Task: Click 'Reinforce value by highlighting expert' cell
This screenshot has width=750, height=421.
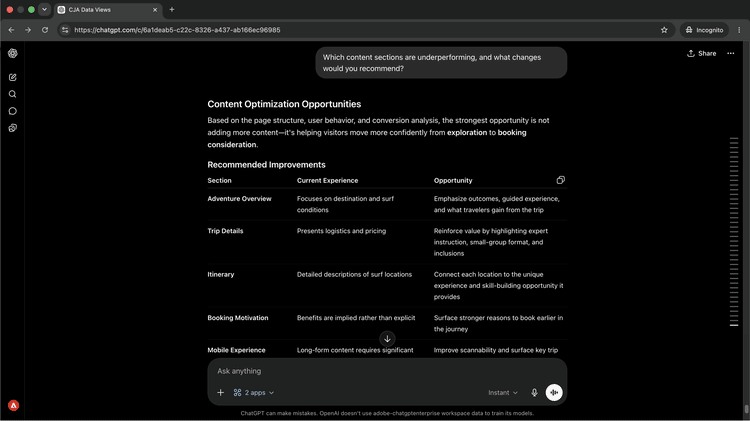Action: 491,242
